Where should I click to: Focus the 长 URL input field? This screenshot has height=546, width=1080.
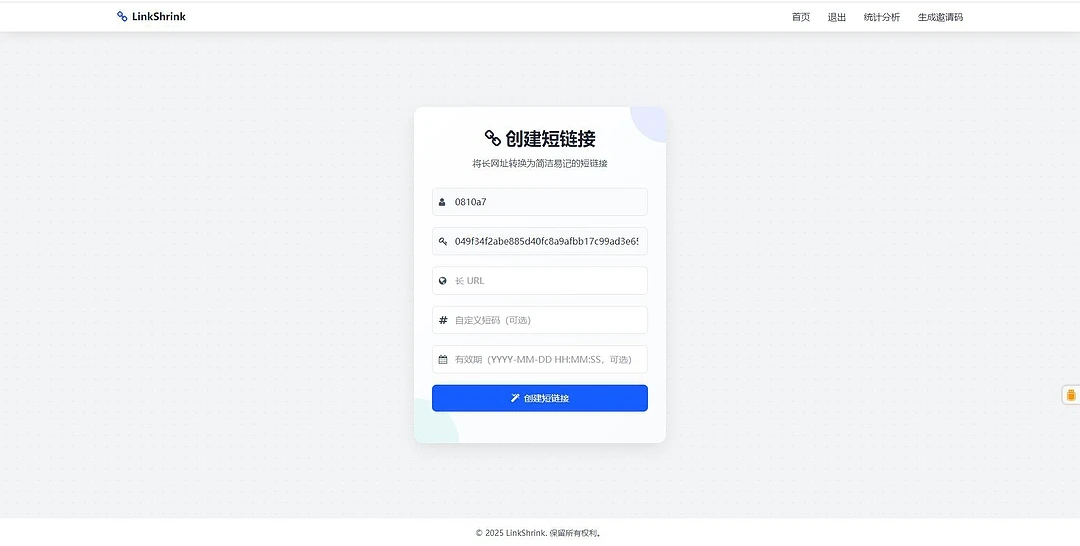pyautogui.click(x=540, y=281)
